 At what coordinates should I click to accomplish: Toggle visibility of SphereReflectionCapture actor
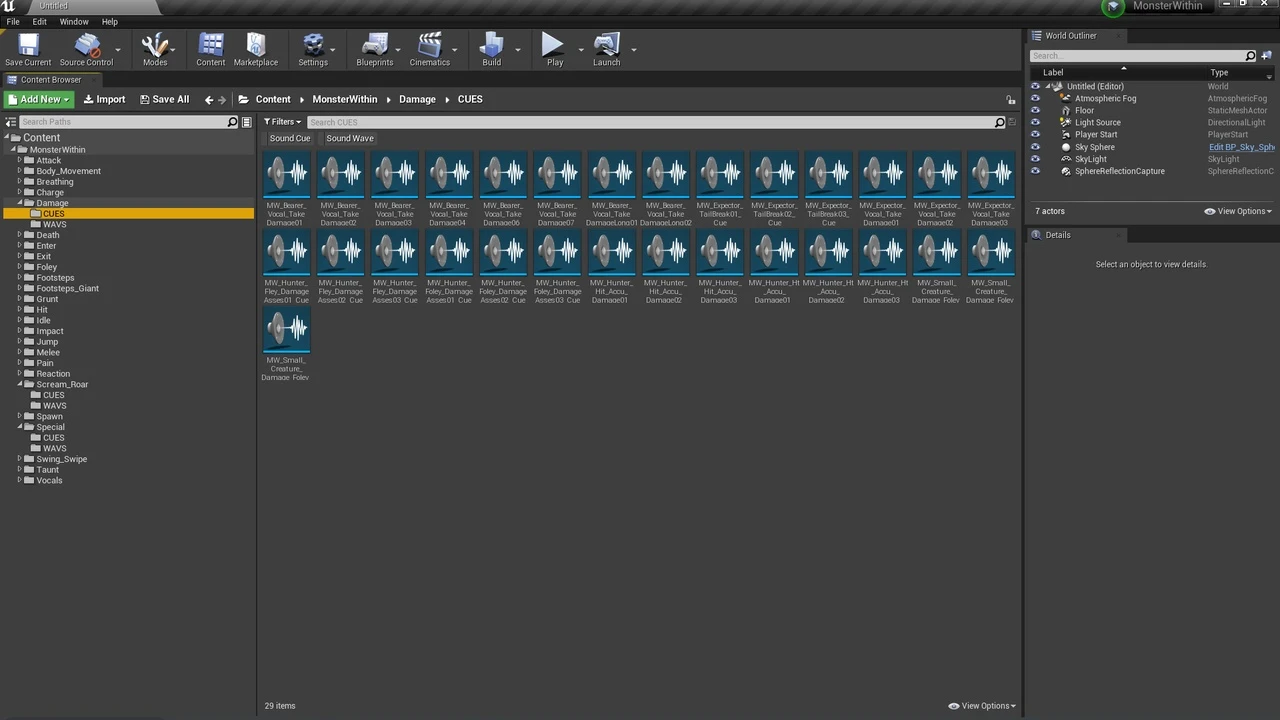coord(1035,171)
